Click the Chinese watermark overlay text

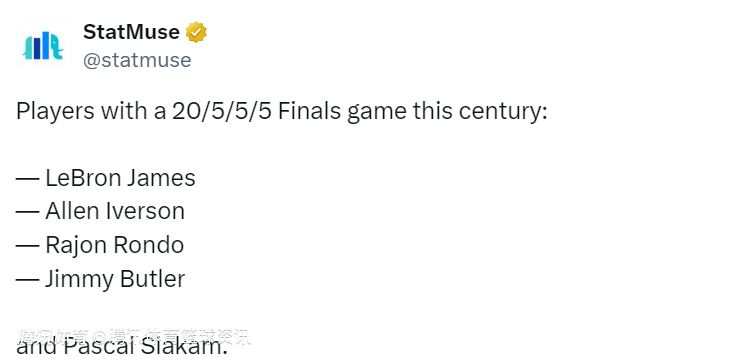coord(134,337)
